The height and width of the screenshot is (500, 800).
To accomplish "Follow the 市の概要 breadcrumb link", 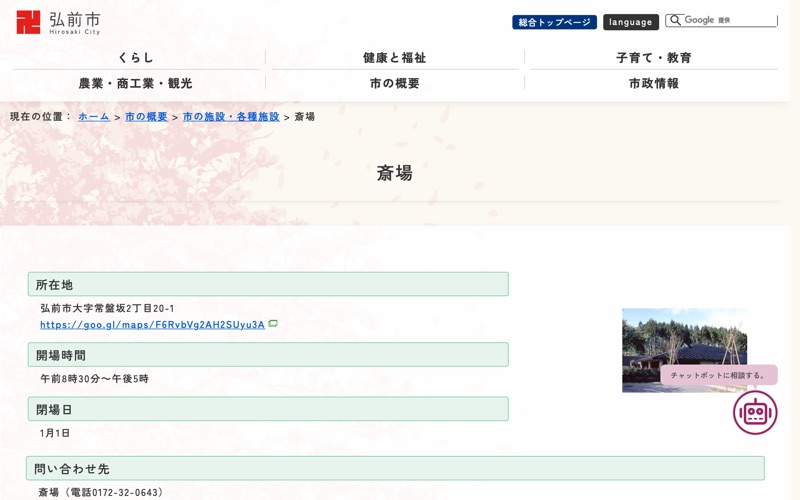I will coord(146,116).
